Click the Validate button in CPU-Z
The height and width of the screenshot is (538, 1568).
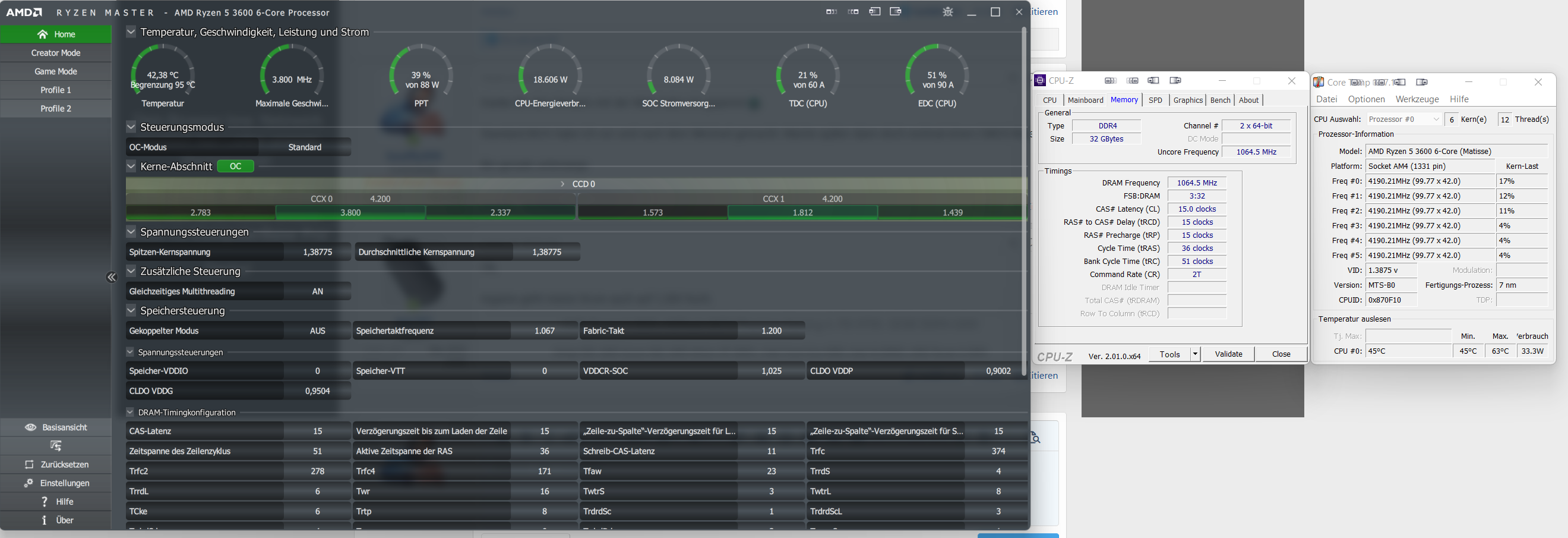(1228, 354)
